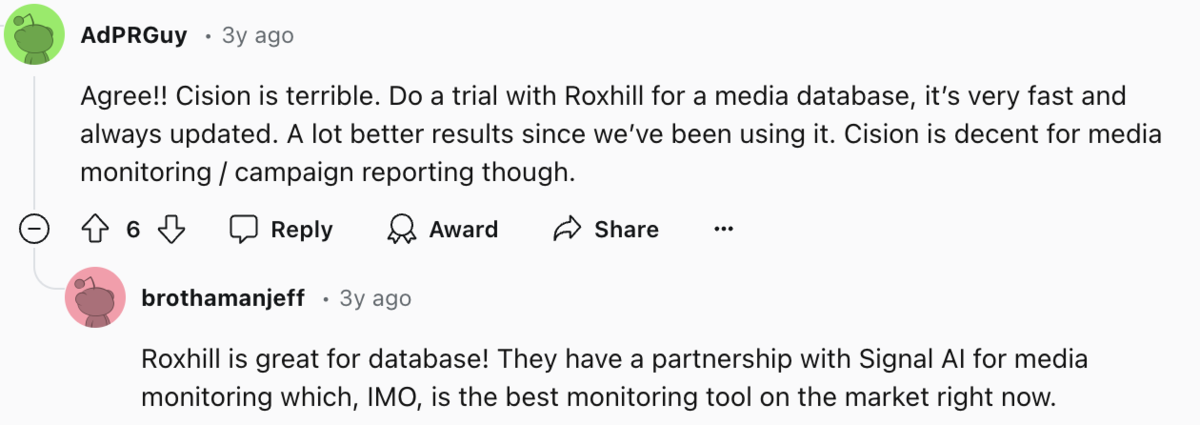
Task: Visit the AdPRGuy username profile link
Action: pos(133,35)
